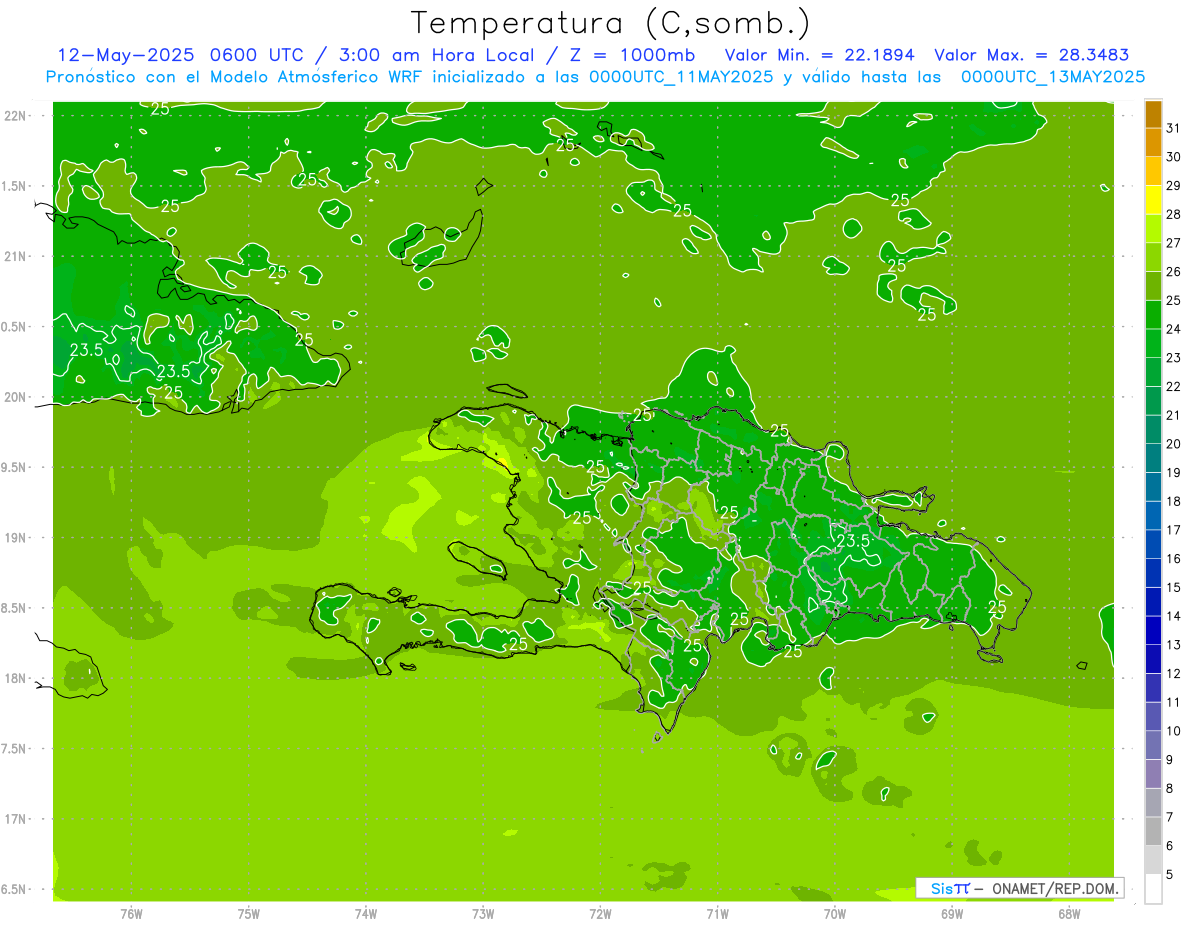Click the 20N latitude axis label
Screen dimensions: 1200x927
tap(15, 397)
